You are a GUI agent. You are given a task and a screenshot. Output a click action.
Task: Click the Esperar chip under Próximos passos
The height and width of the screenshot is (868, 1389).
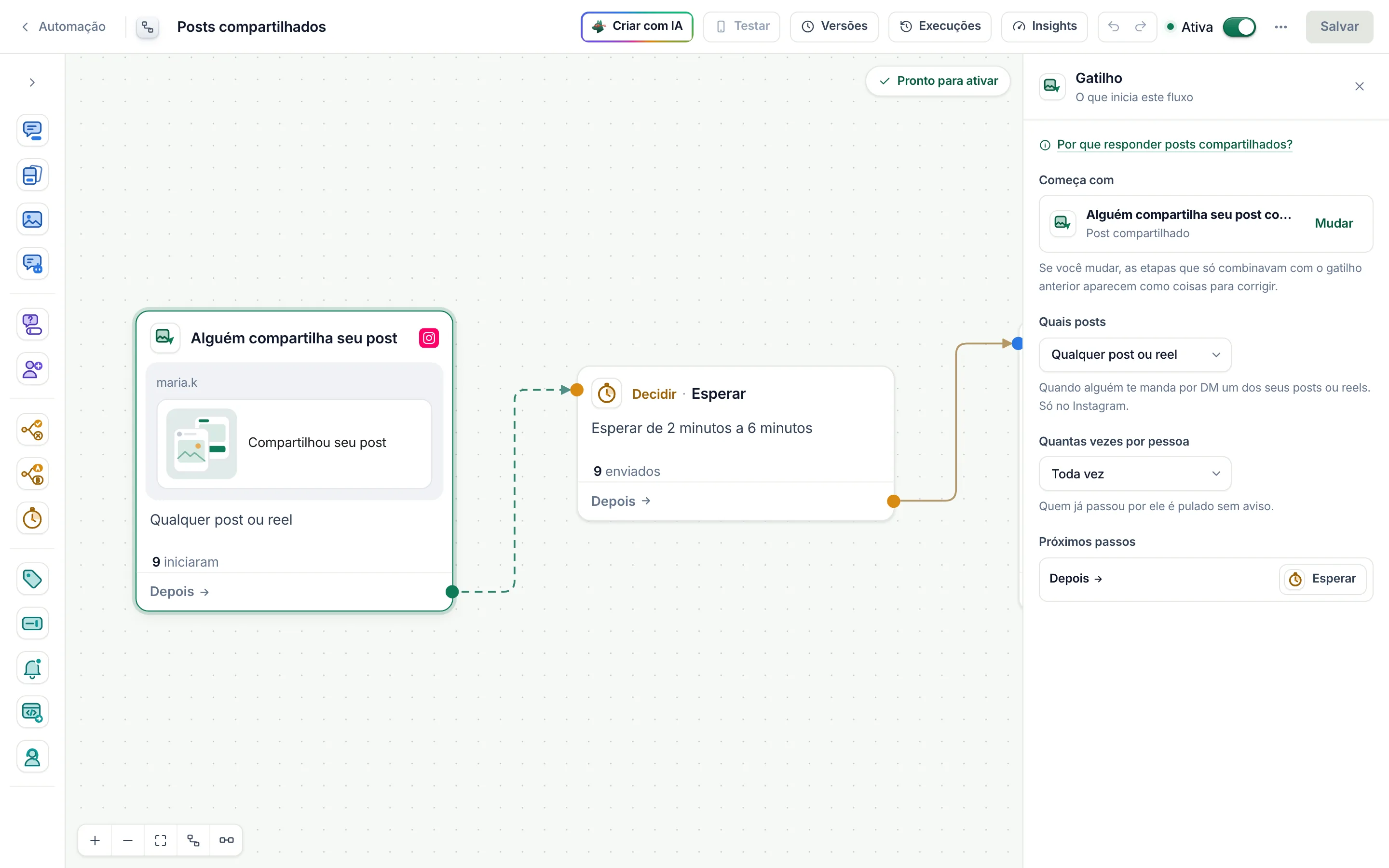(x=1322, y=579)
